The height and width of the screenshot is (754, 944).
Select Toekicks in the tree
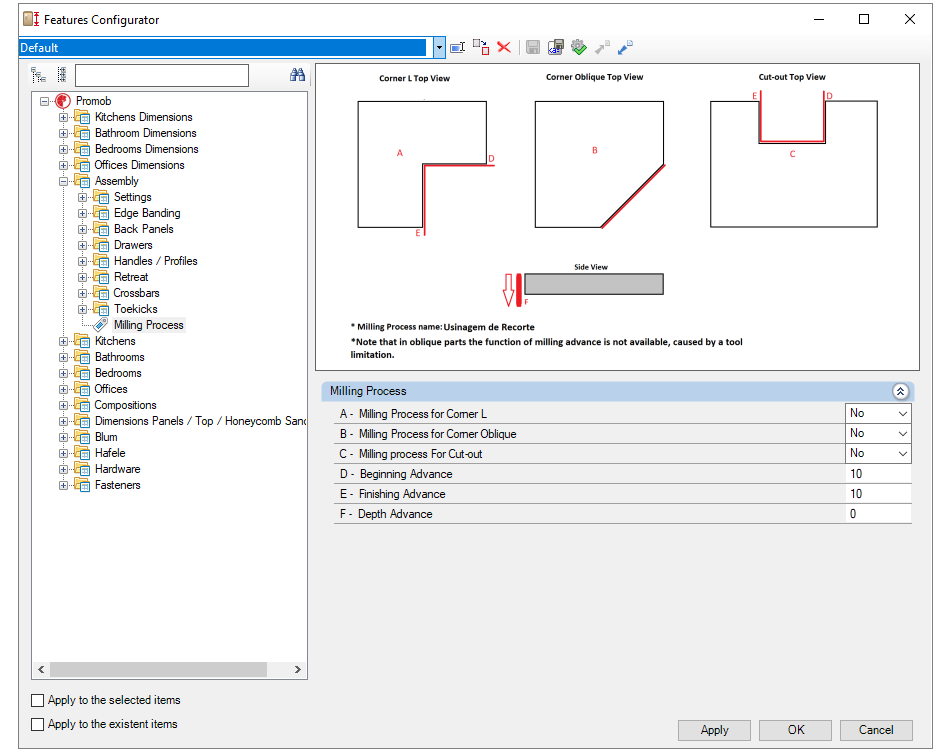click(136, 309)
